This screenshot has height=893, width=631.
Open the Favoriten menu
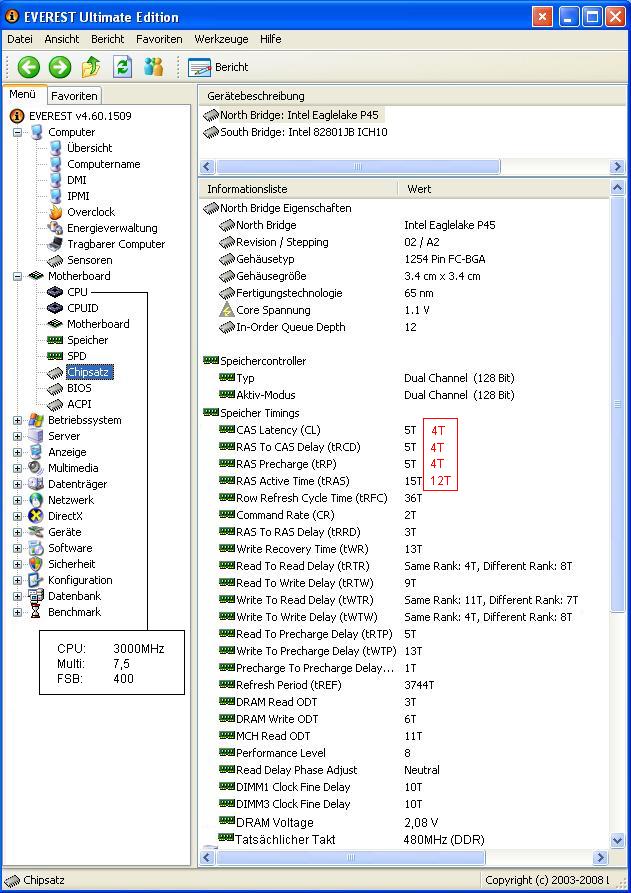coord(159,39)
